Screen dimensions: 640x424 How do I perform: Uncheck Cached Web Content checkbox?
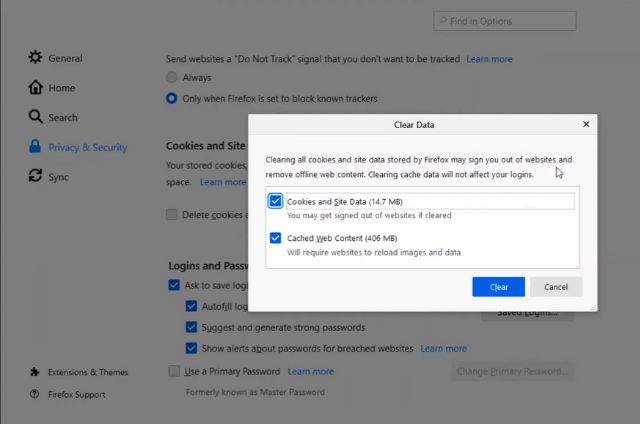tap(275, 238)
